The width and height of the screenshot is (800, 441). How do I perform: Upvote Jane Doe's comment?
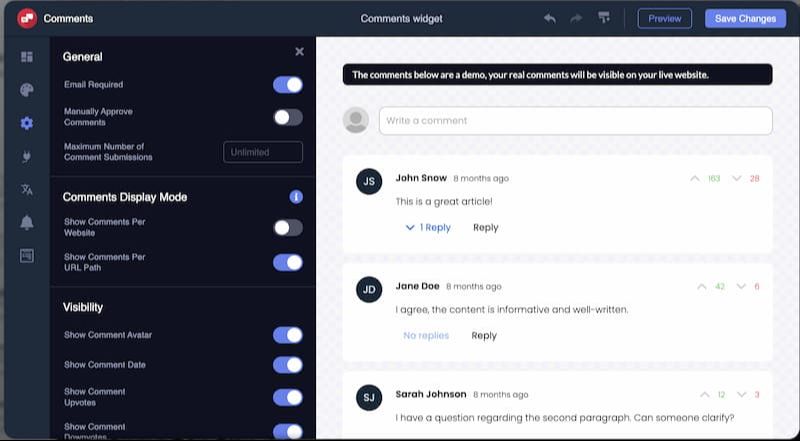(702, 287)
